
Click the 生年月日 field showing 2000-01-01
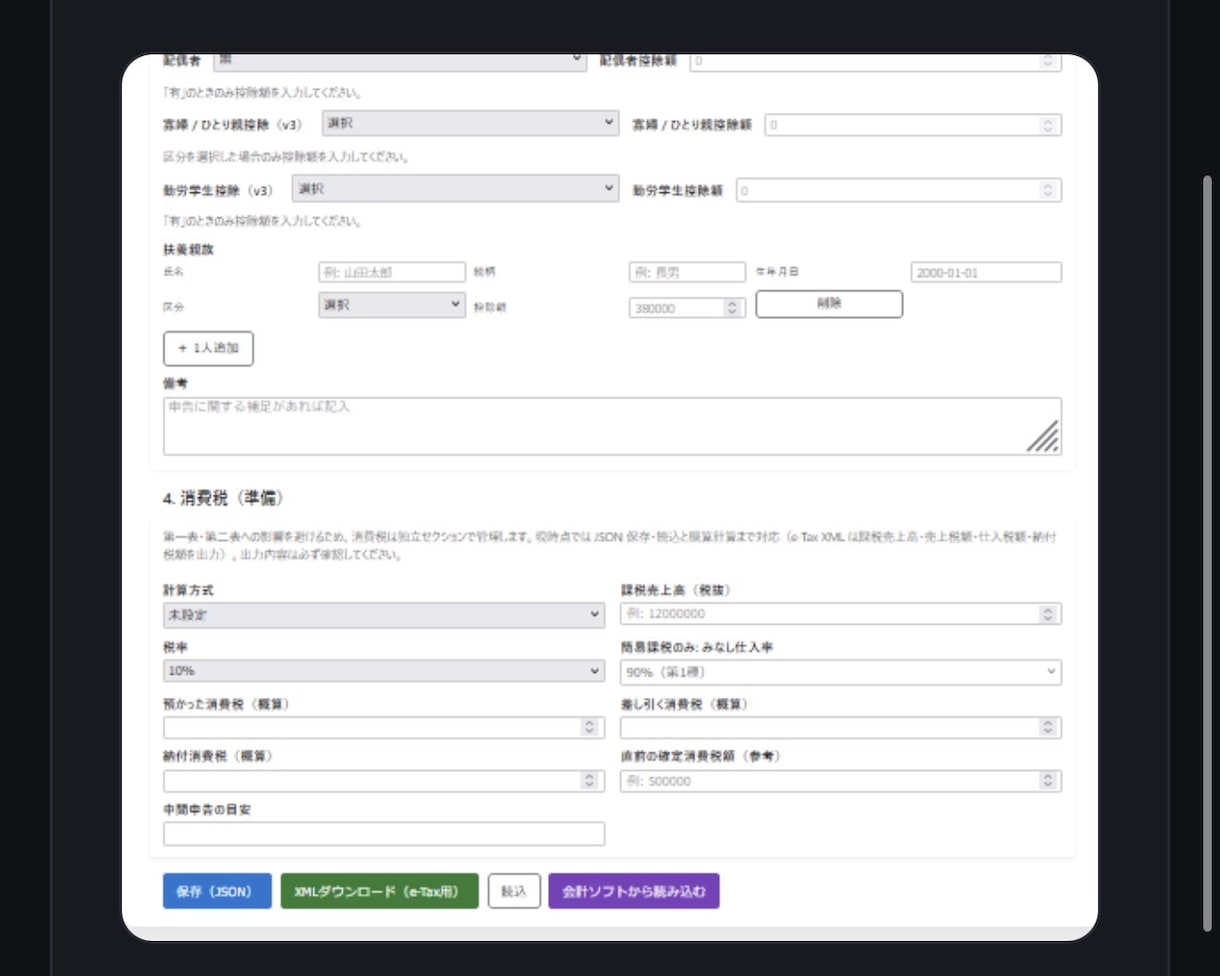tap(986, 272)
